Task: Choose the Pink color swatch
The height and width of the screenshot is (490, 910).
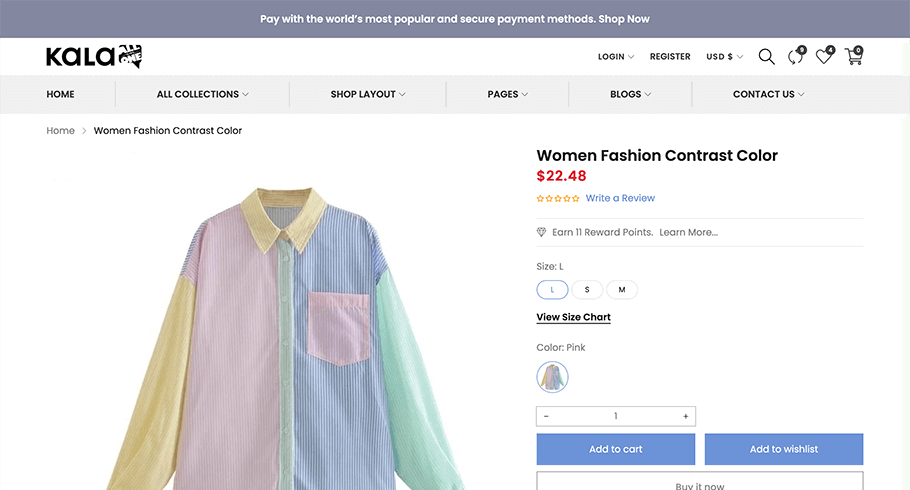Action: point(552,377)
